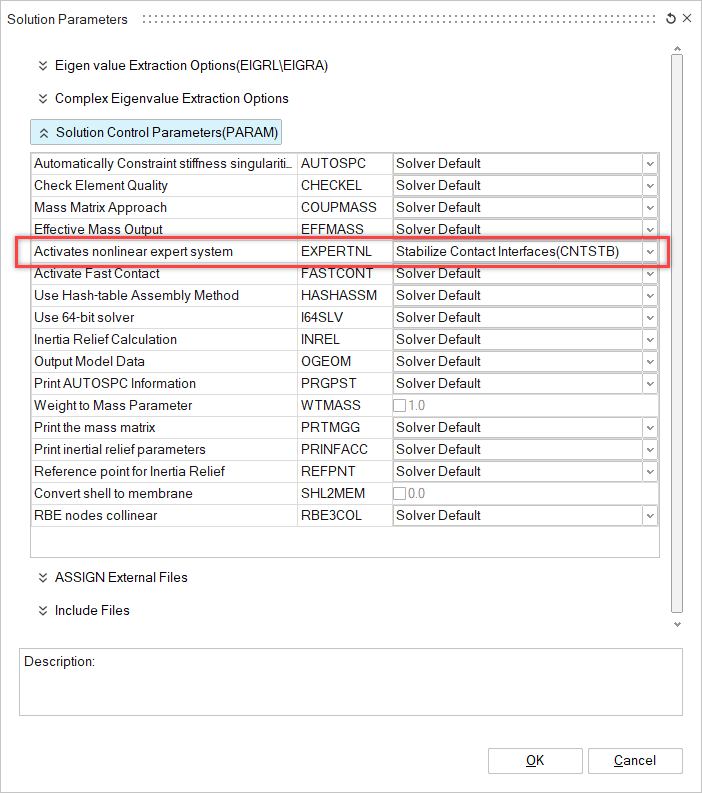
Task: Click OK to confirm parameters
Action: coord(535,761)
